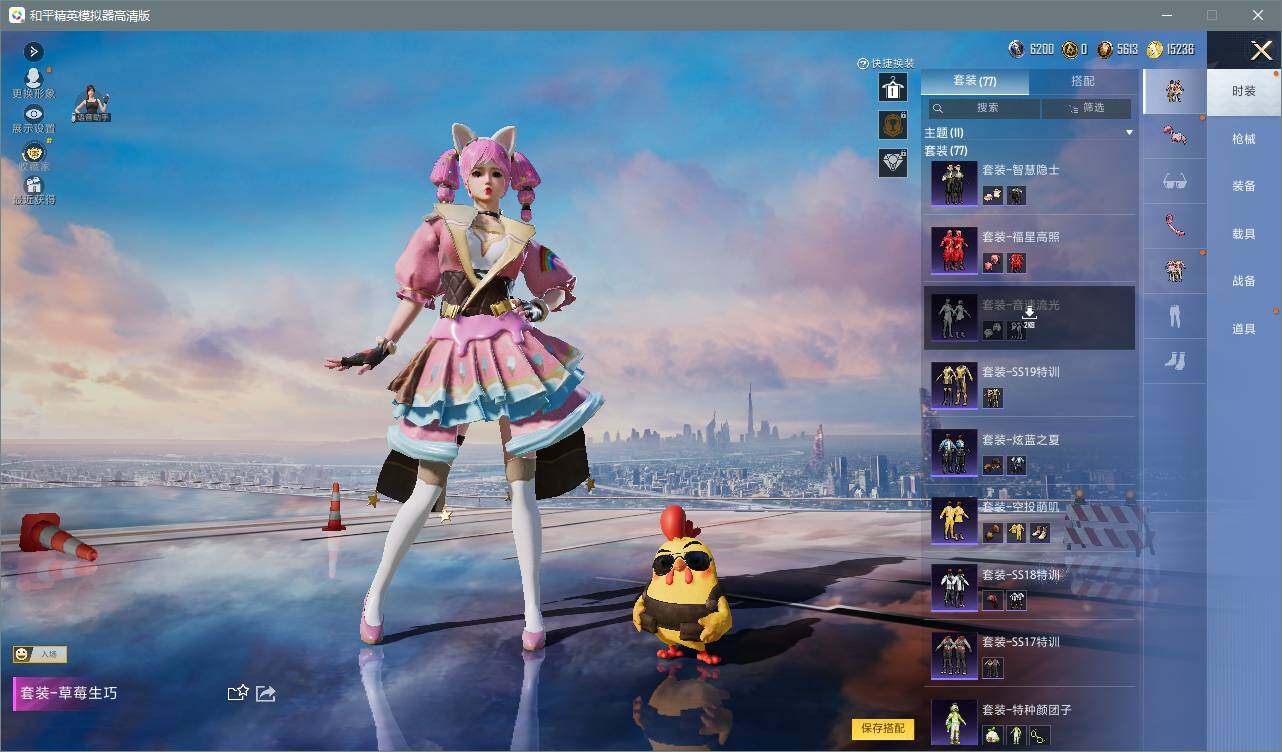Download the 套装-音速流光 outfit

1030,317
